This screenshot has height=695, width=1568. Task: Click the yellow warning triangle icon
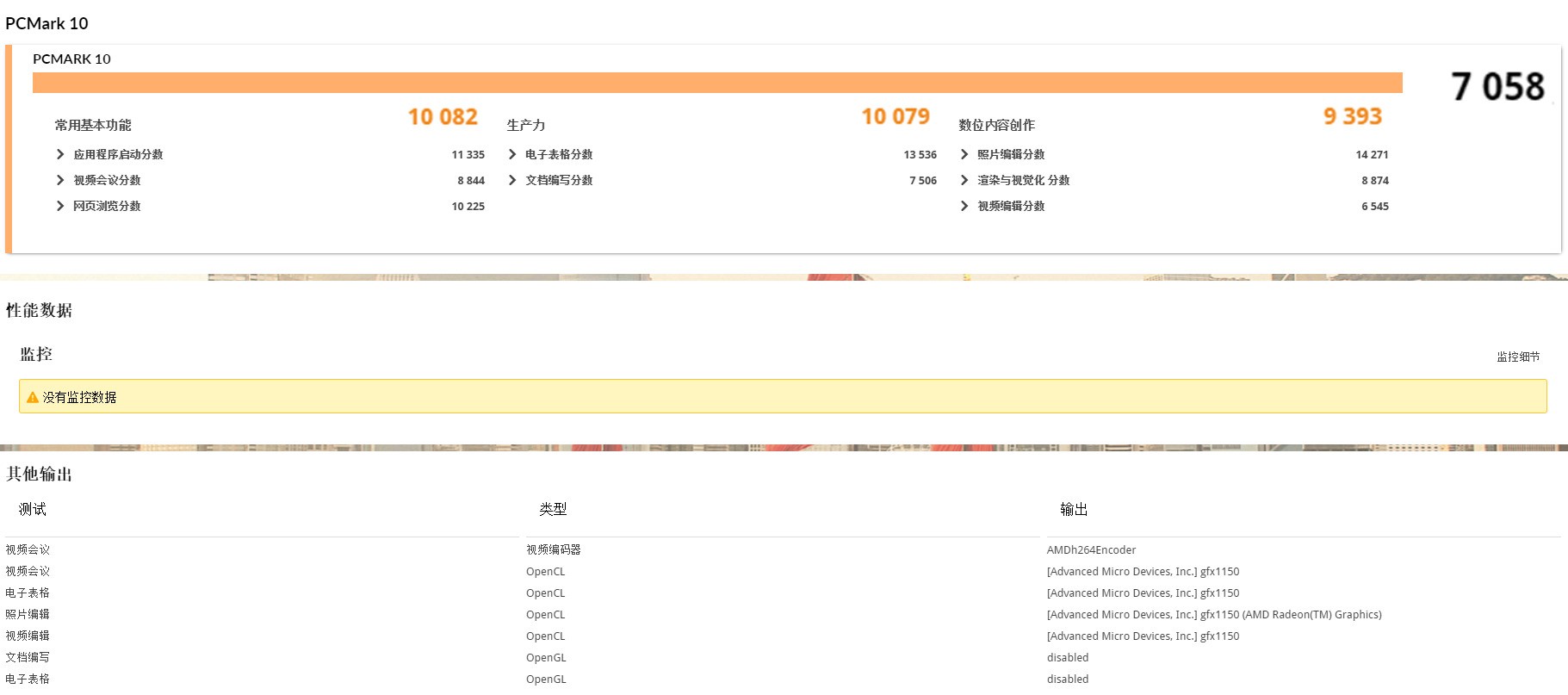click(33, 397)
